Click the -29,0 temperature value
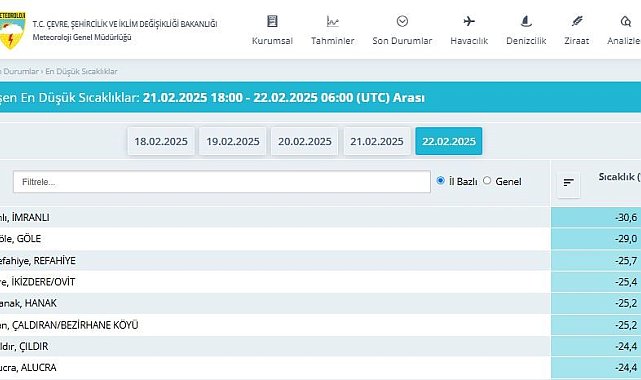 (x=626, y=239)
